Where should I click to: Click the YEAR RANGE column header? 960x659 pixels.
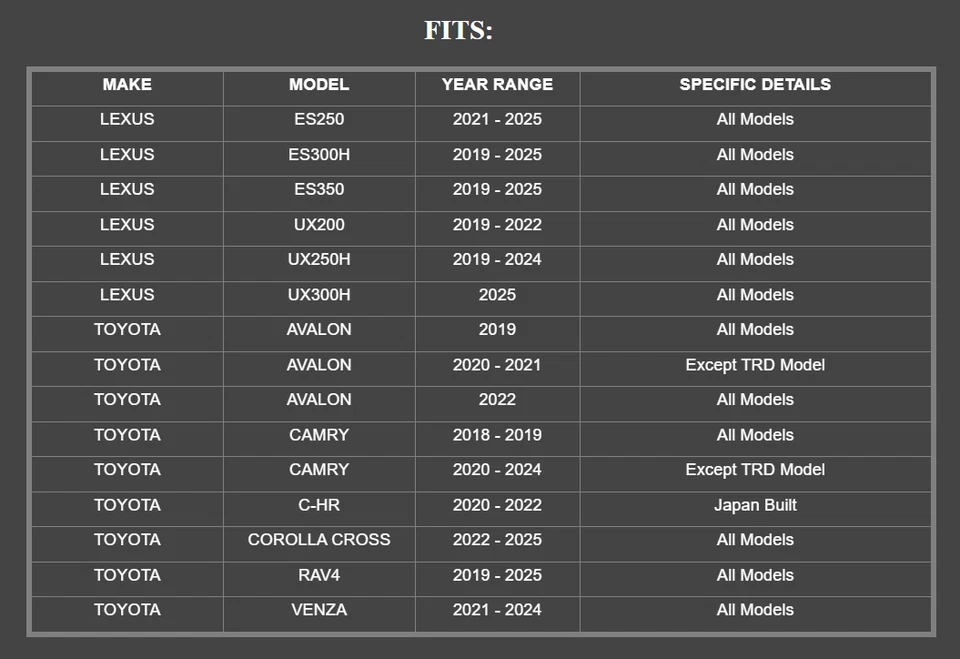497,85
